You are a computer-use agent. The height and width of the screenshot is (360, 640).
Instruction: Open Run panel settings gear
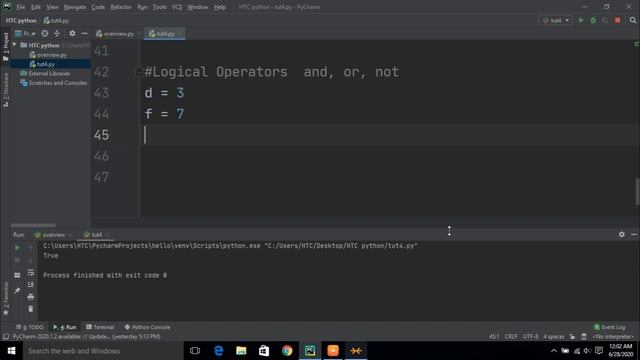[x=621, y=234]
